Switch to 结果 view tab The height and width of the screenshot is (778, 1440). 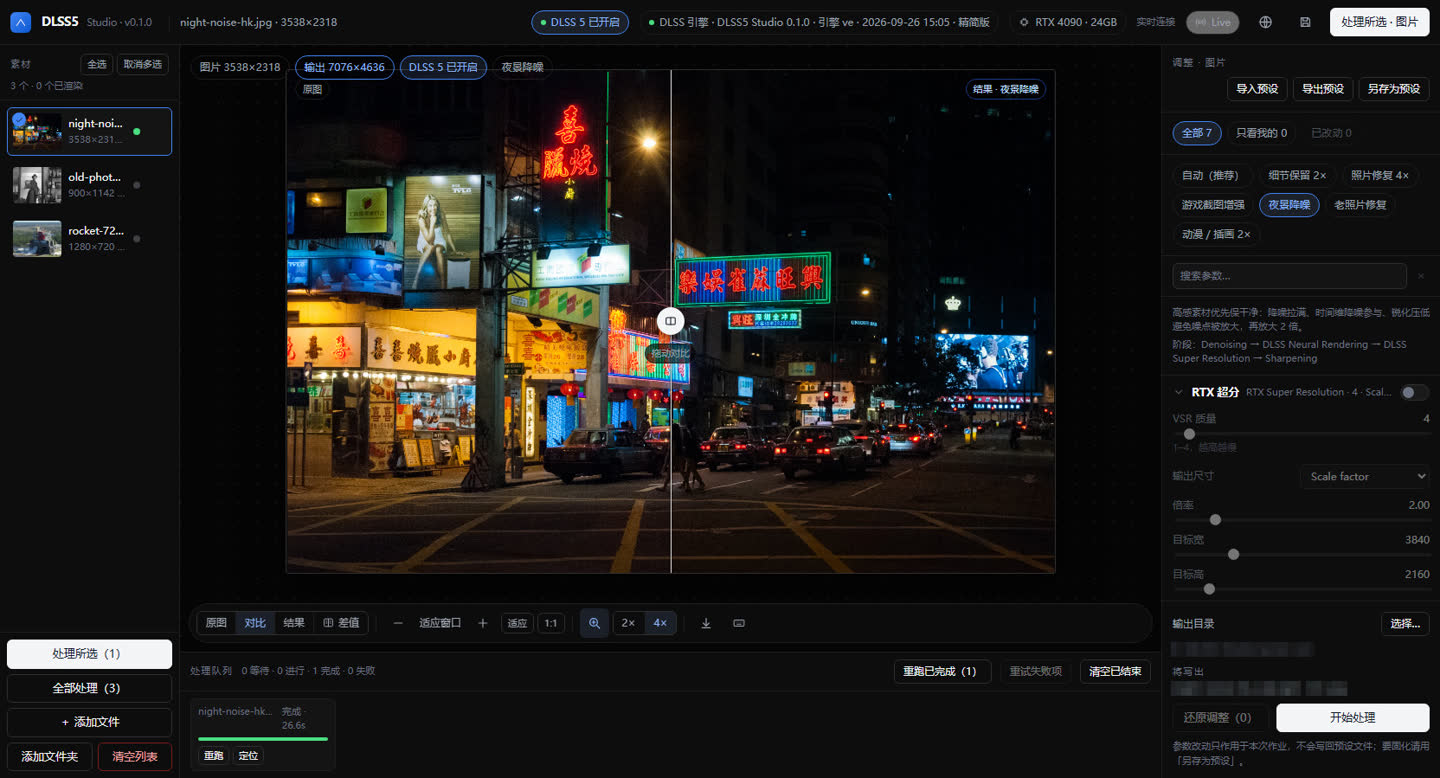pyautogui.click(x=294, y=623)
